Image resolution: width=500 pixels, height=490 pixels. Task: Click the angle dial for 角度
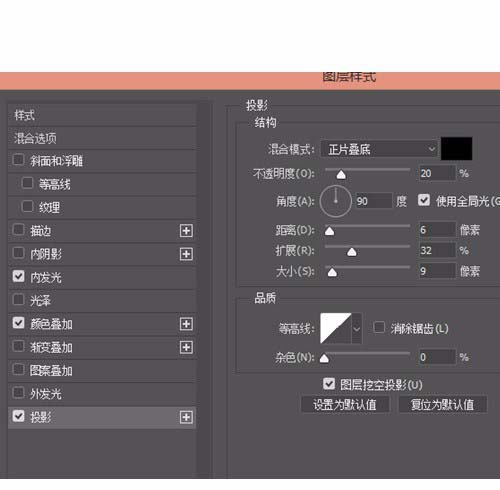(x=336, y=201)
